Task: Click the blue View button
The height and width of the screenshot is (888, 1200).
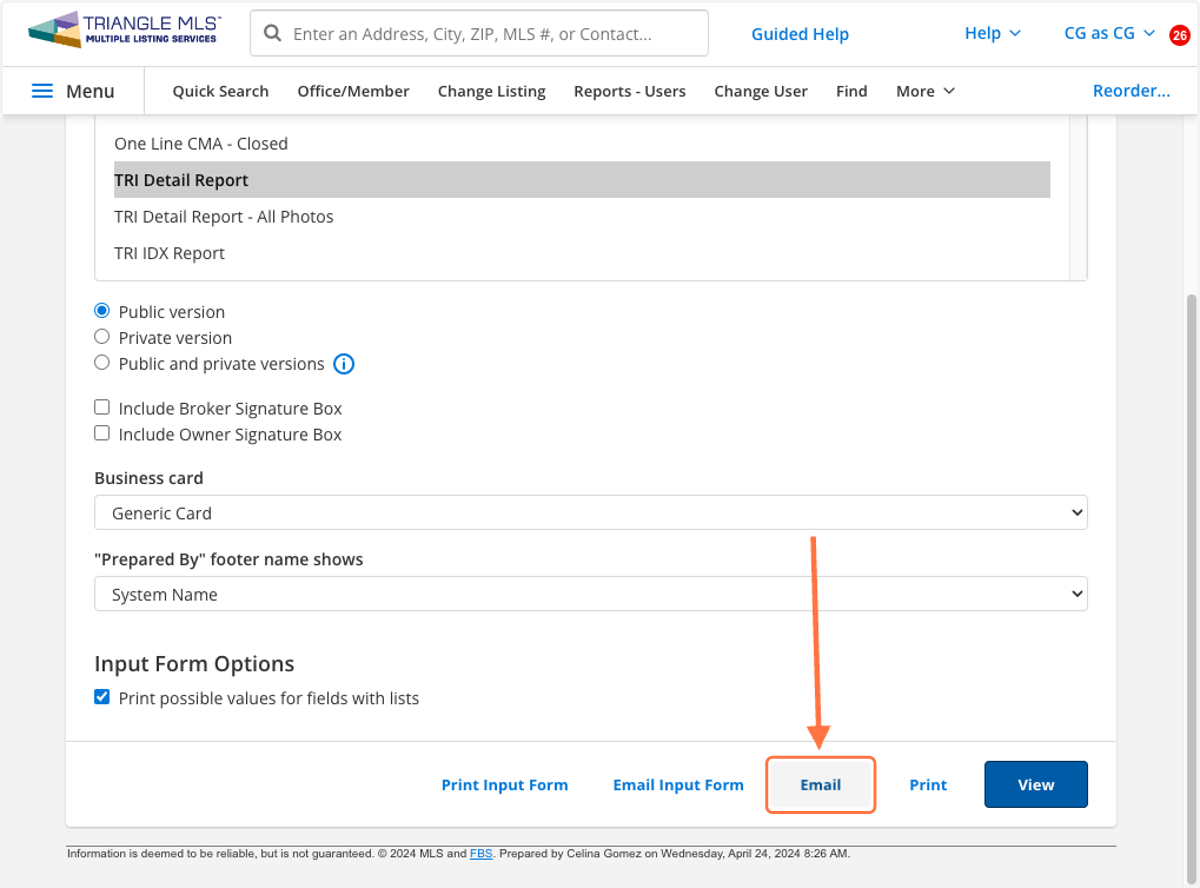Action: (1036, 785)
